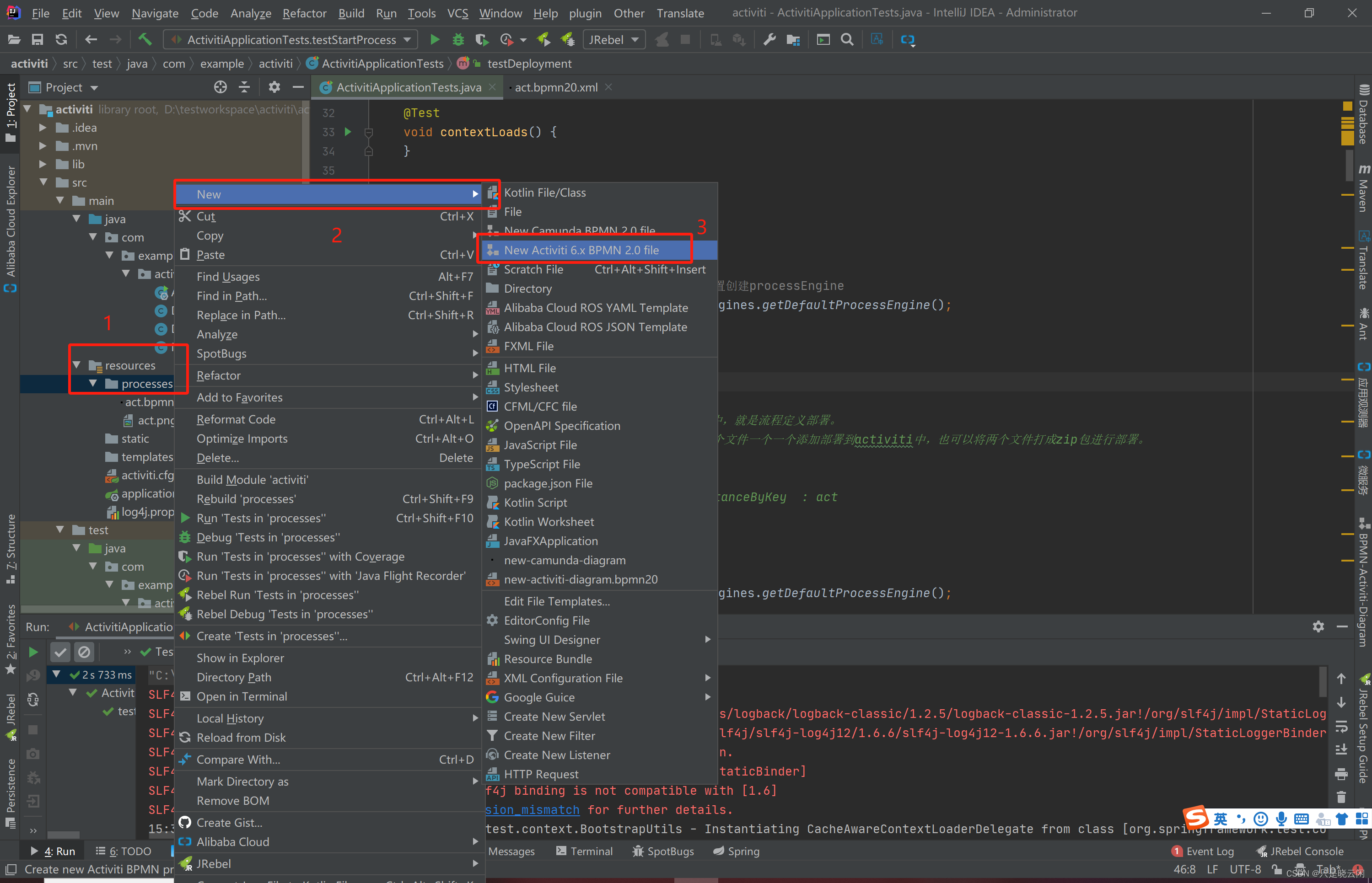This screenshot has height=883, width=1372.
Task: Select Find Usages in context menu
Action: 328,276
